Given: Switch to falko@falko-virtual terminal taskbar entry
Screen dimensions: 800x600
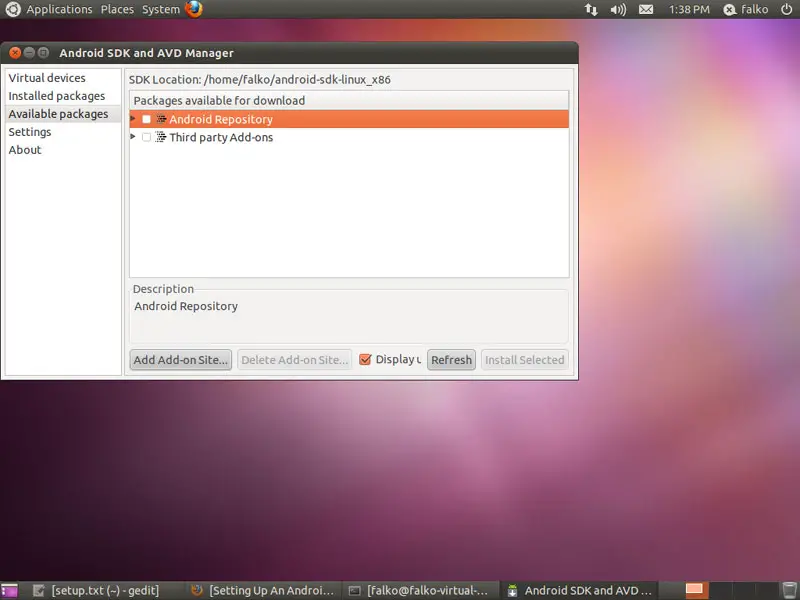Looking at the screenshot, I should coord(418,590).
